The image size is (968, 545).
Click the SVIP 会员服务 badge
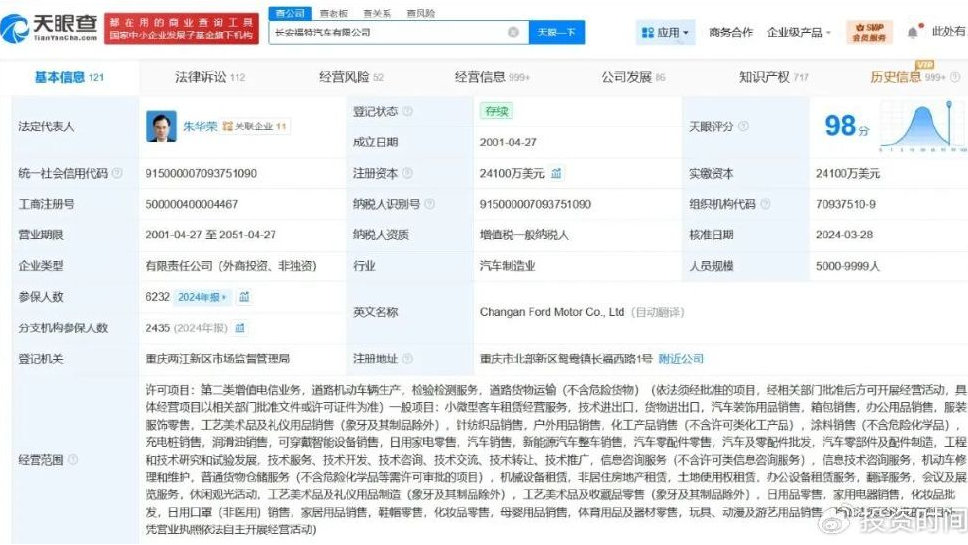pos(869,32)
